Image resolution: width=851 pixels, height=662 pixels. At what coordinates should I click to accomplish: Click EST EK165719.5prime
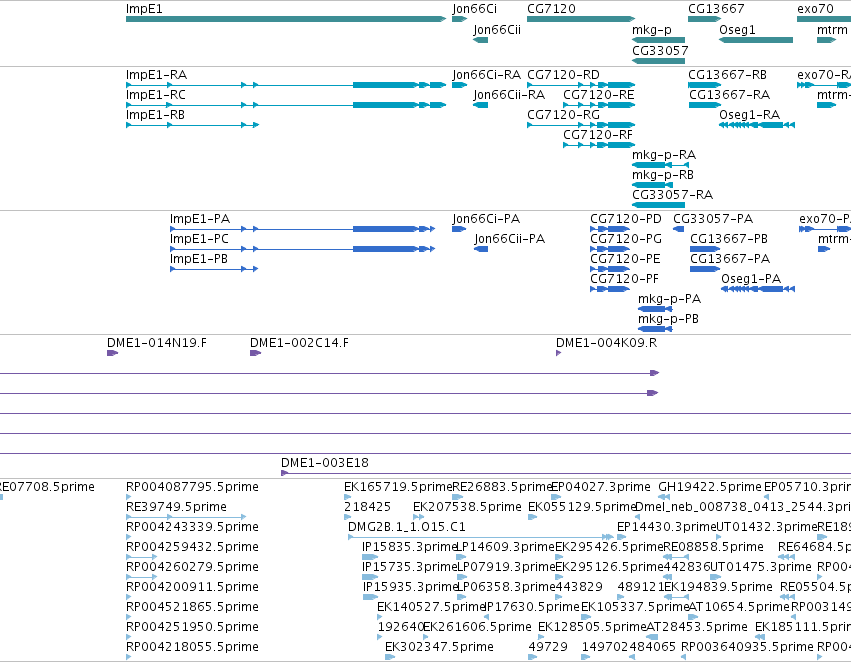point(348,497)
